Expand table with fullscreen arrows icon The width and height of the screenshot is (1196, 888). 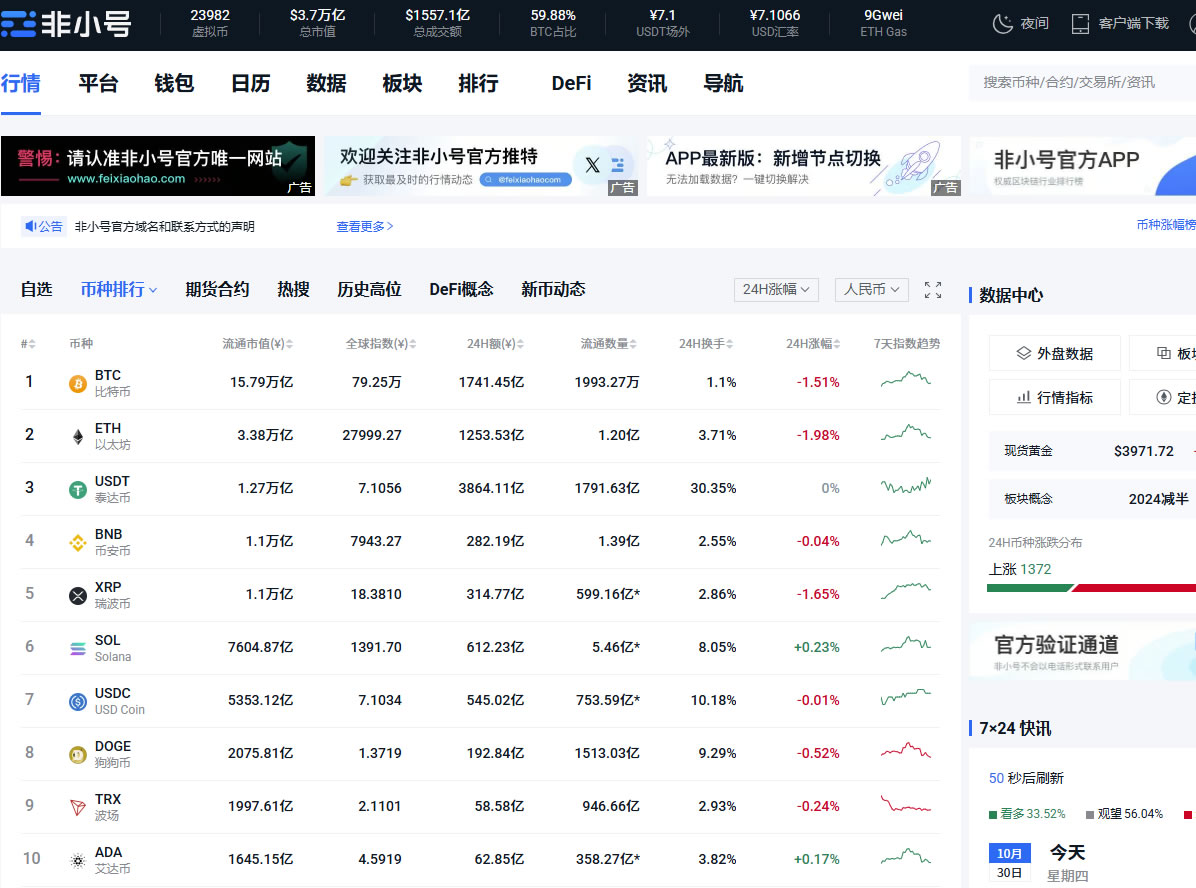point(932,289)
